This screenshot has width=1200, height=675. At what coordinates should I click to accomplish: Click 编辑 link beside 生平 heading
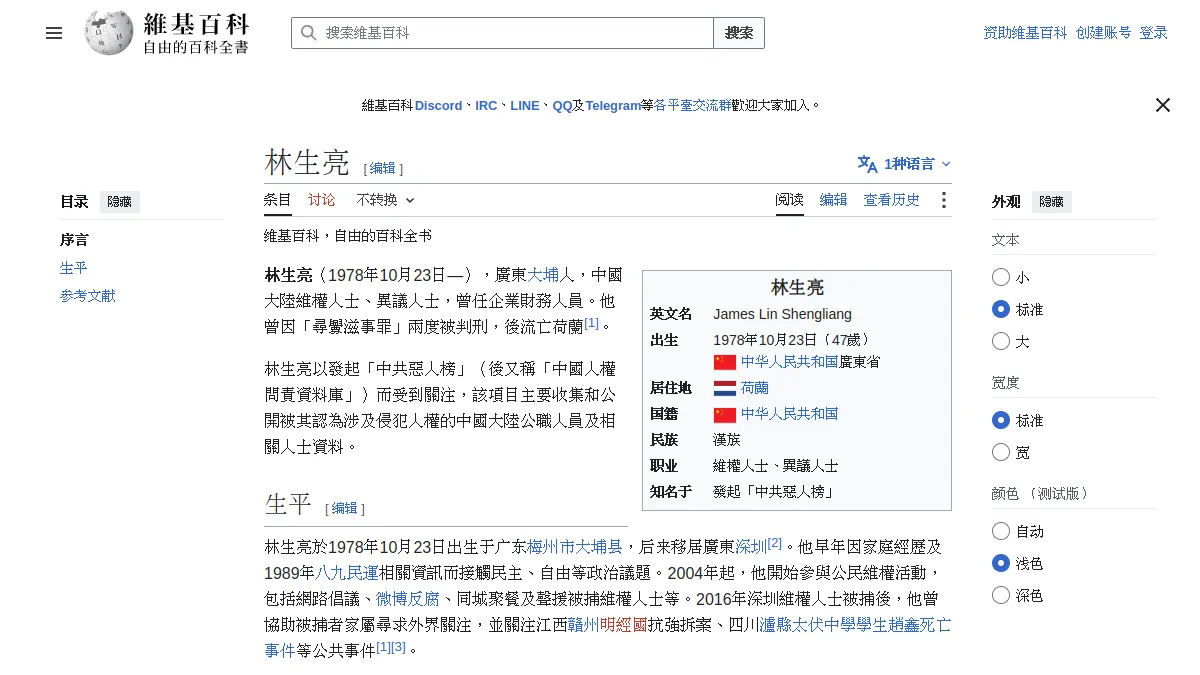pos(344,508)
